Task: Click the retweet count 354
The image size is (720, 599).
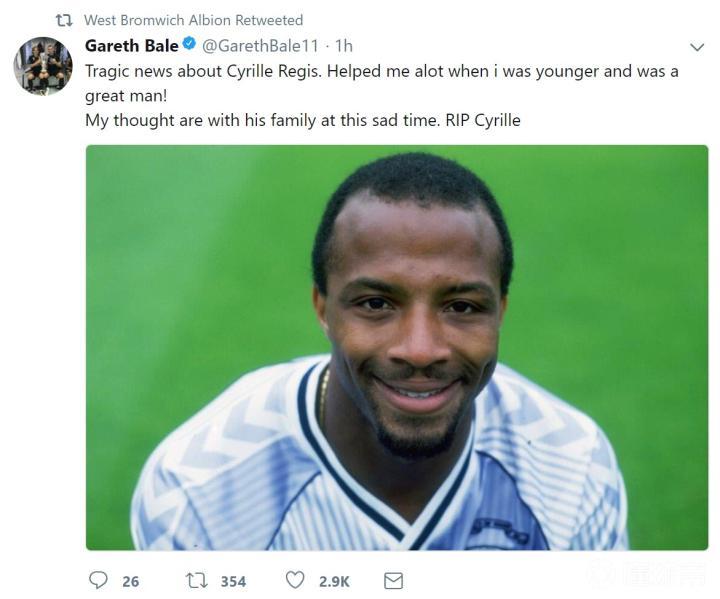Action: pos(233,581)
